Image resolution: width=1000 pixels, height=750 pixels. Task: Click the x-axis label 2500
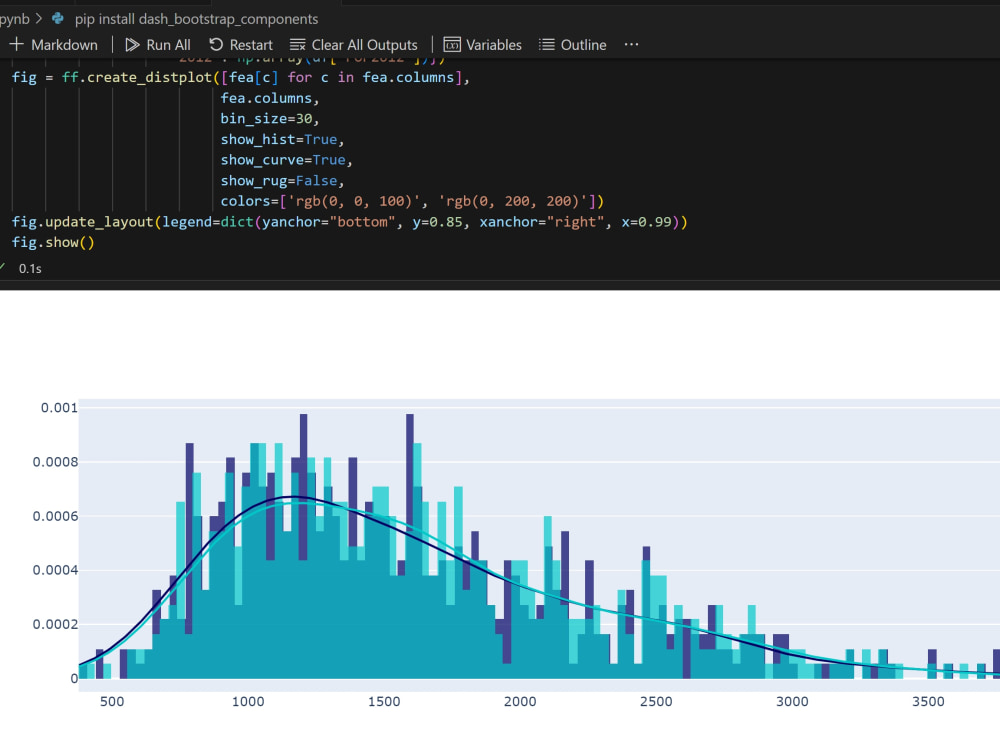656,702
